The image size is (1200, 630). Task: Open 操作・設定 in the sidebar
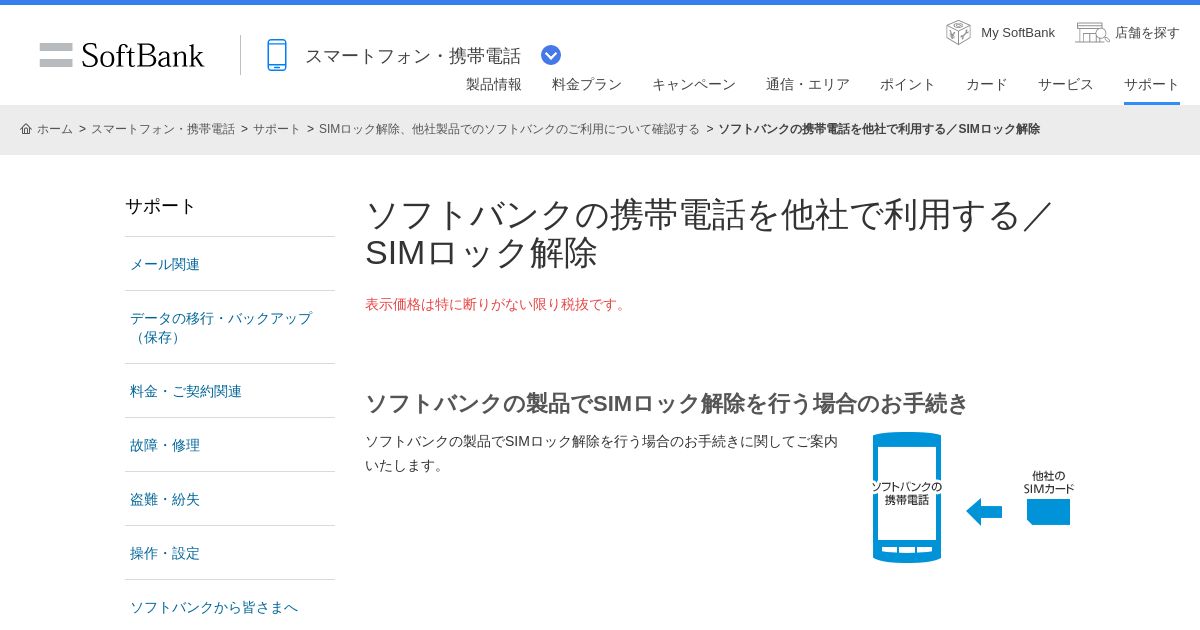click(x=165, y=553)
